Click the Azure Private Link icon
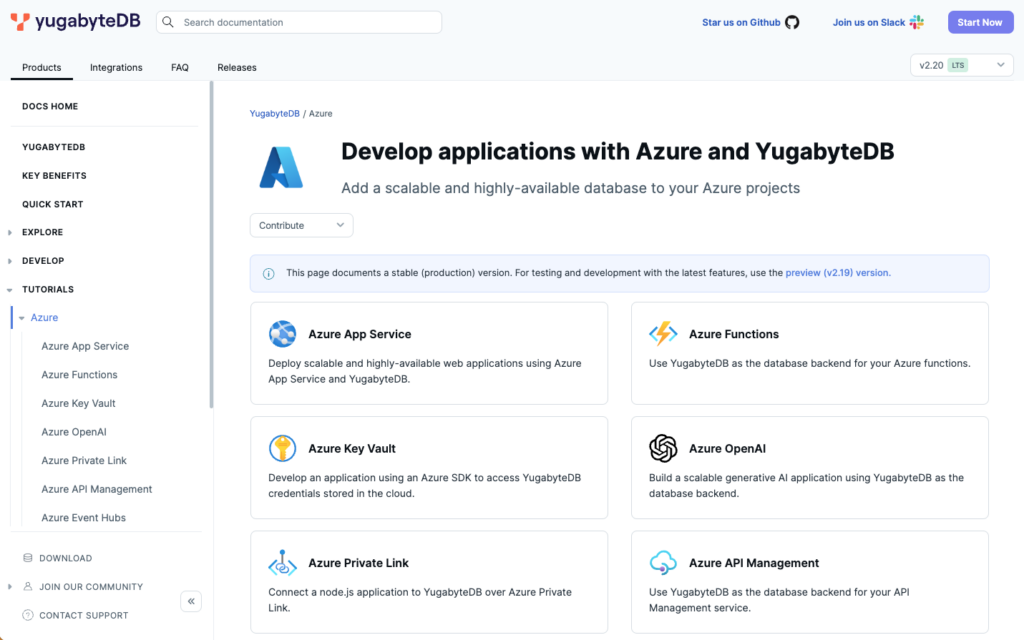 (283, 562)
